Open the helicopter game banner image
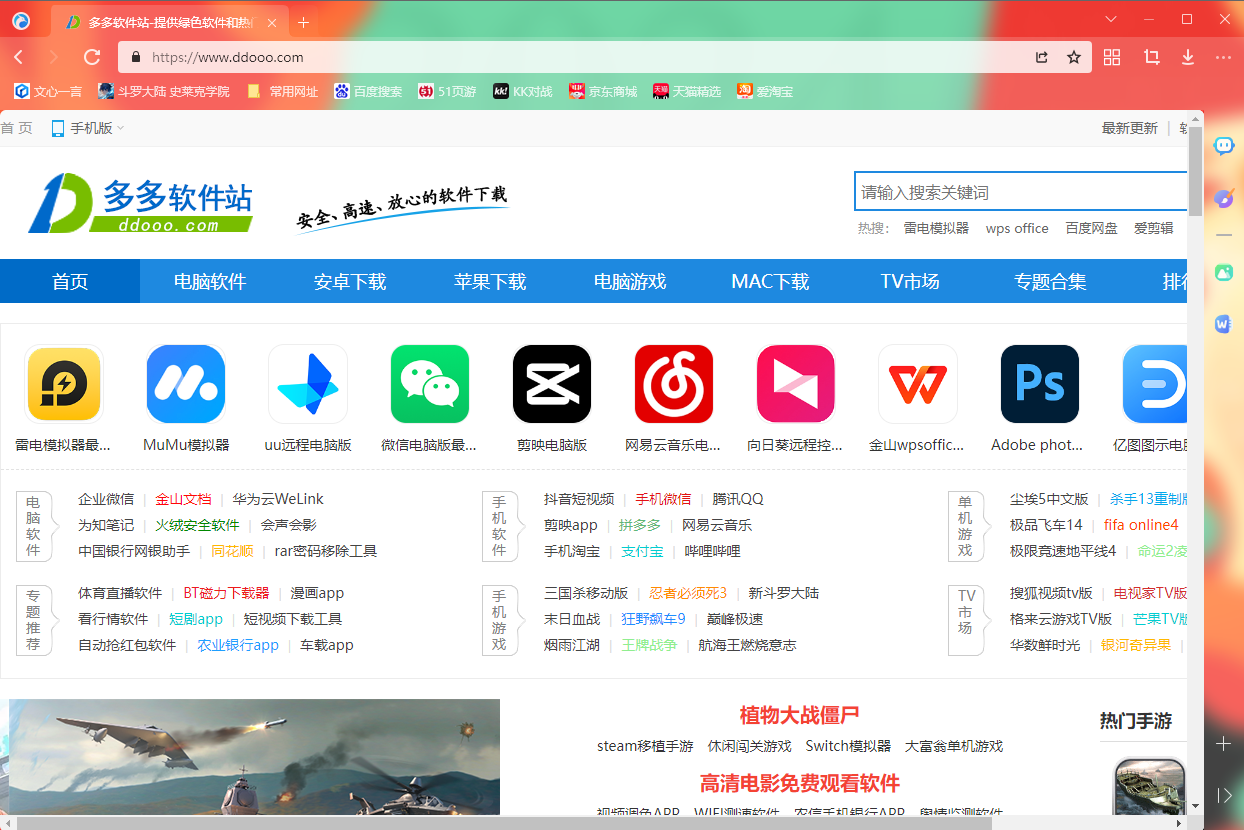This screenshot has height=830, width=1244. 254,757
